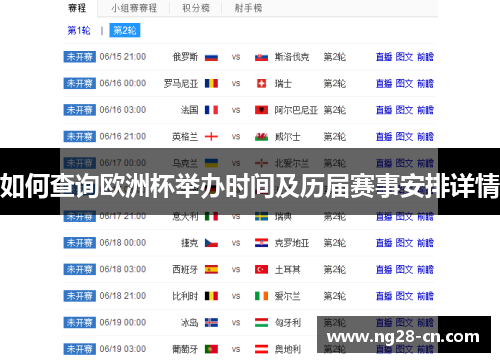Open the 小组赛赛程 tab

coord(134,8)
